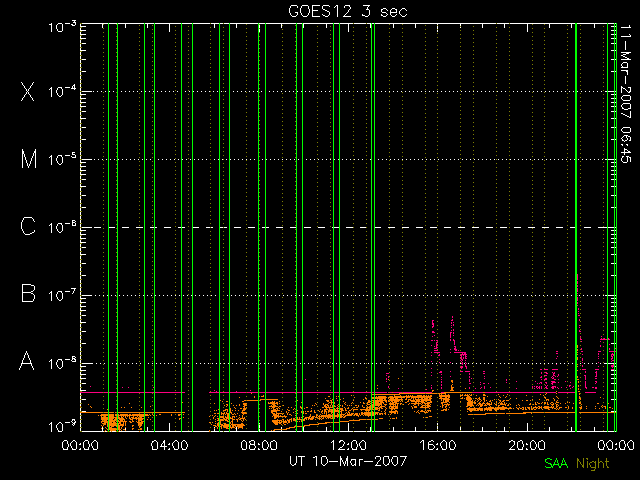Click the 08:00 time axis label
640x480 pixels.
259,445
